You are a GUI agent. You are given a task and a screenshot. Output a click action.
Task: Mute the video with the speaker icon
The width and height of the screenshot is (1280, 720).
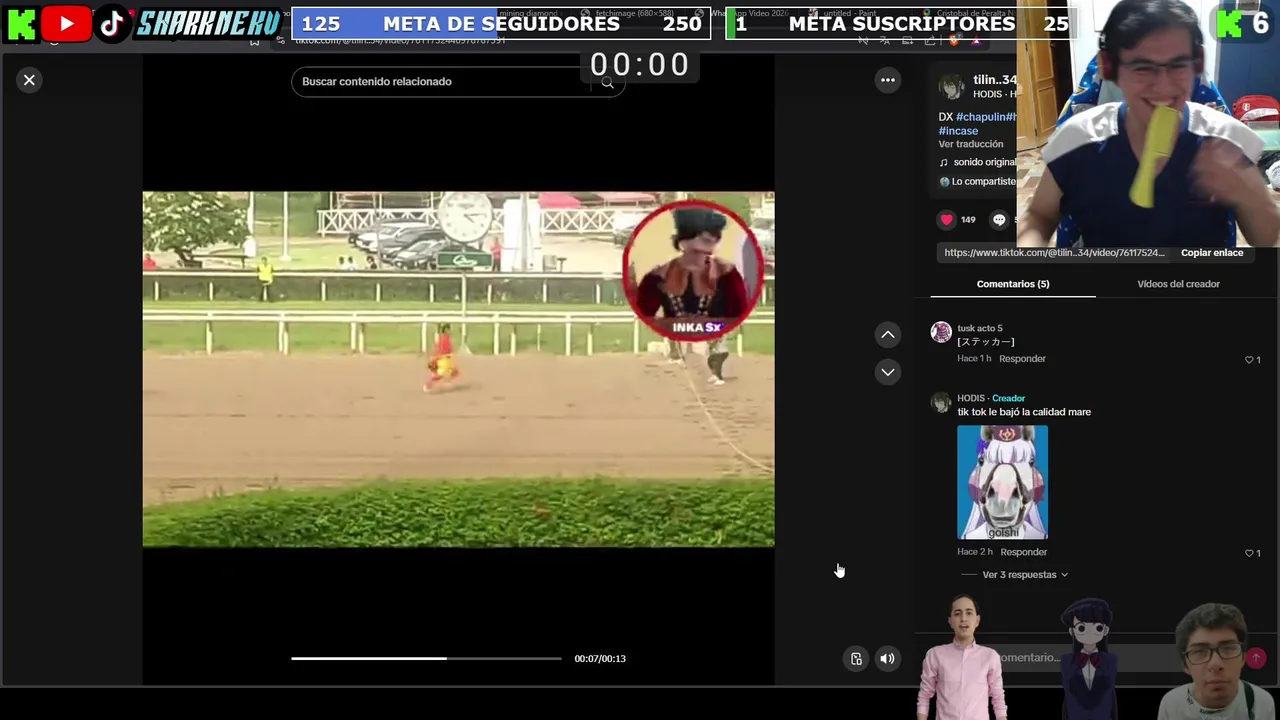(887, 658)
